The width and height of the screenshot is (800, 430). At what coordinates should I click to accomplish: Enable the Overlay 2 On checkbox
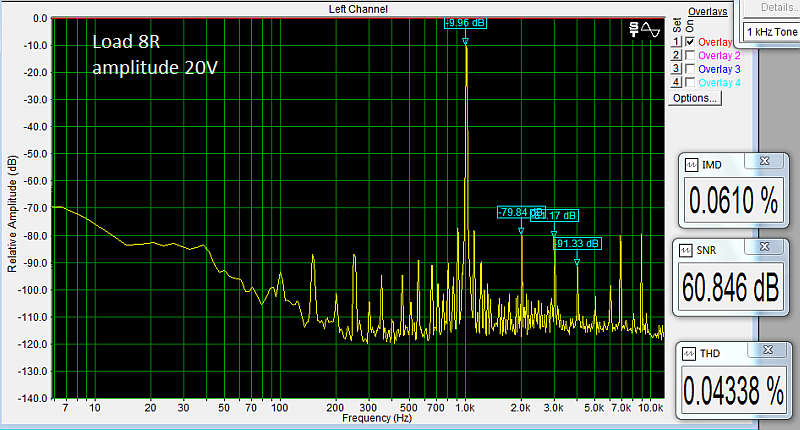(690, 55)
